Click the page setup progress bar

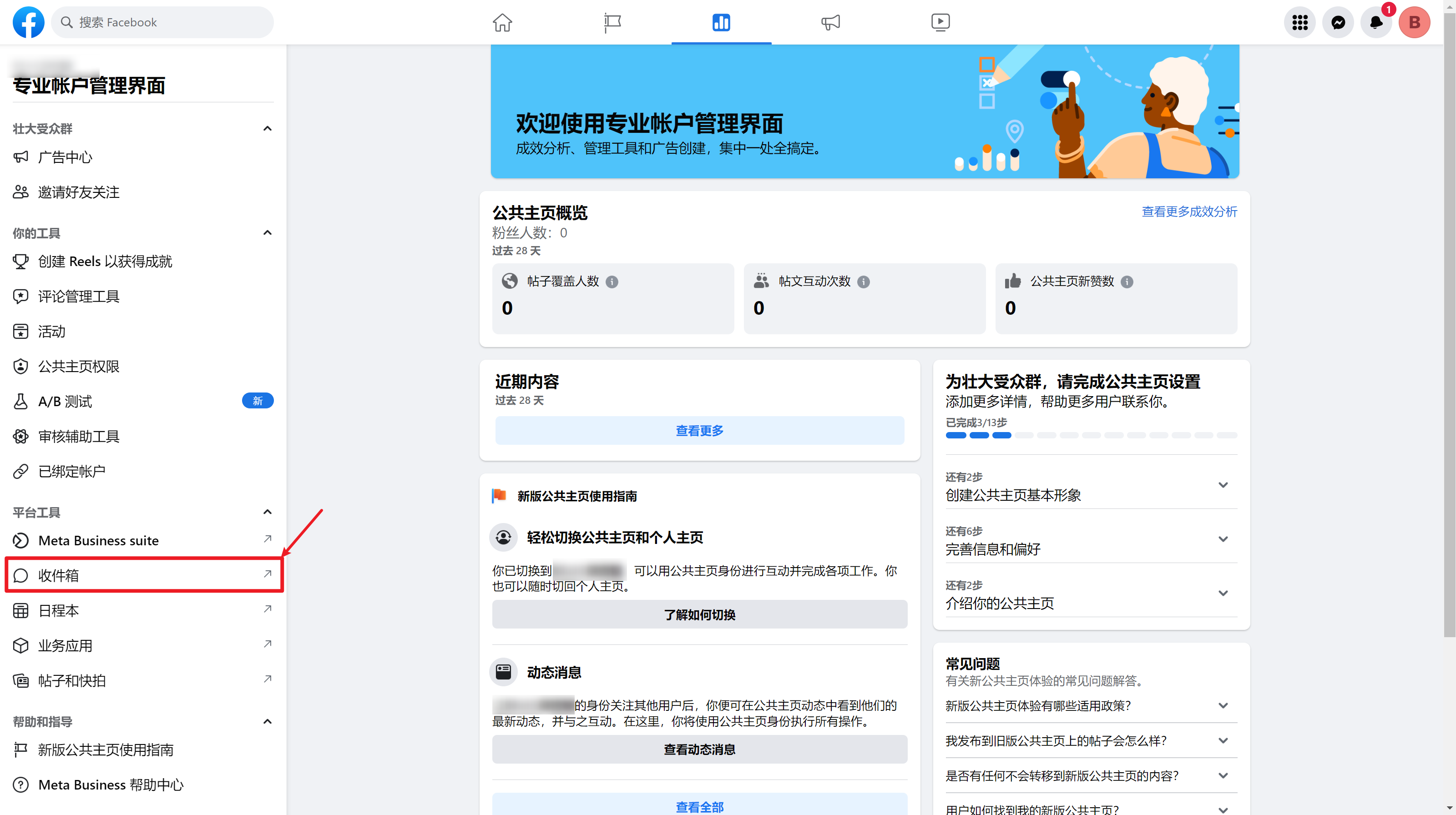tap(1091, 435)
